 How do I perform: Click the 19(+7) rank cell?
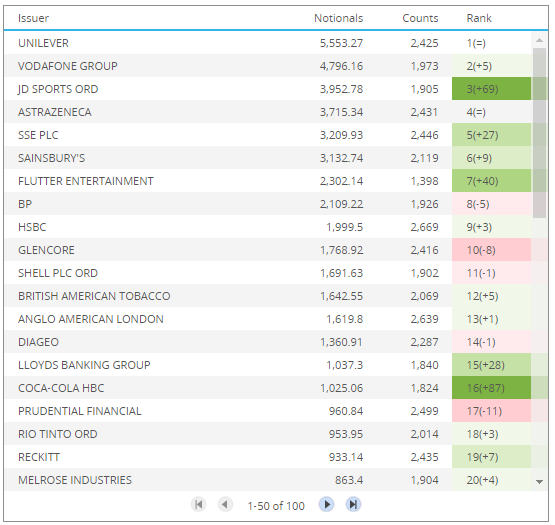[x=491, y=457]
